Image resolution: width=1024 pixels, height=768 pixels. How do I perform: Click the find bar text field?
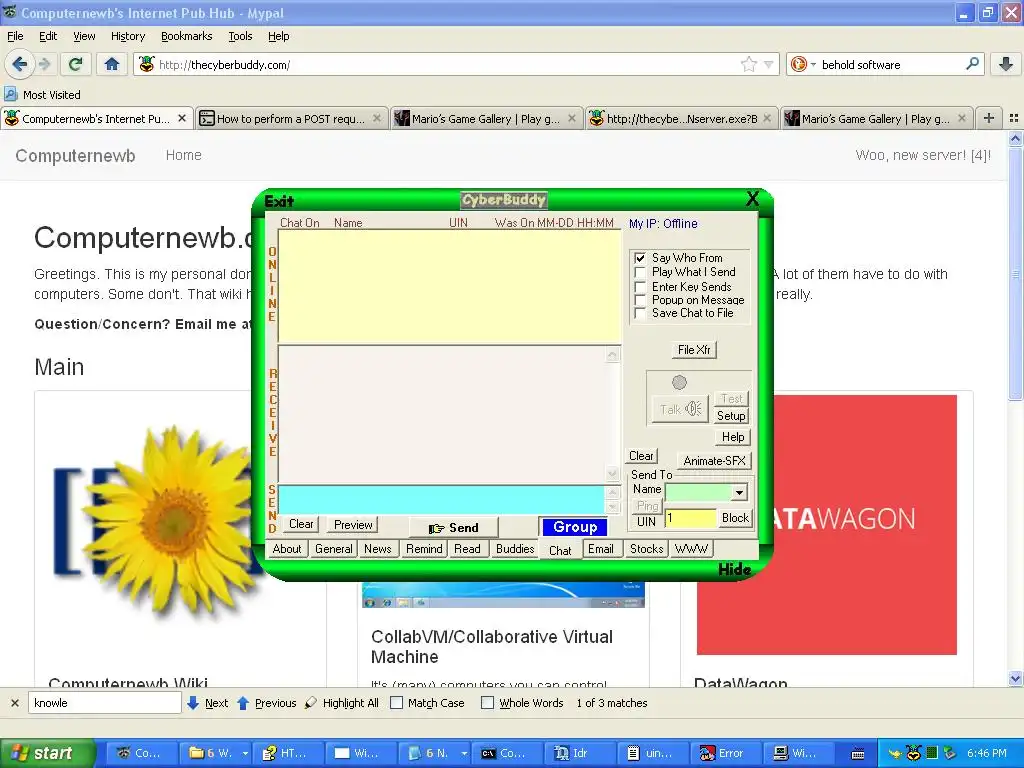click(104, 703)
